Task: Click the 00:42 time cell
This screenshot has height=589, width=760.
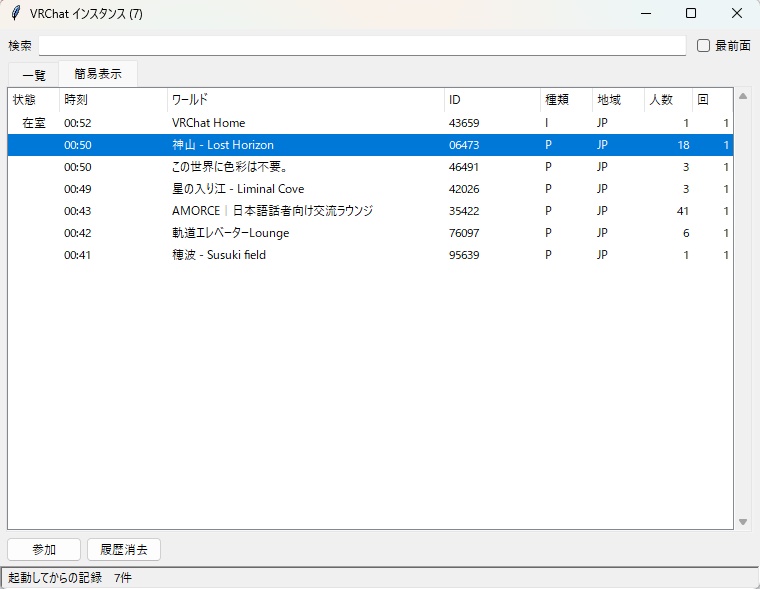Action: [x=78, y=233]
